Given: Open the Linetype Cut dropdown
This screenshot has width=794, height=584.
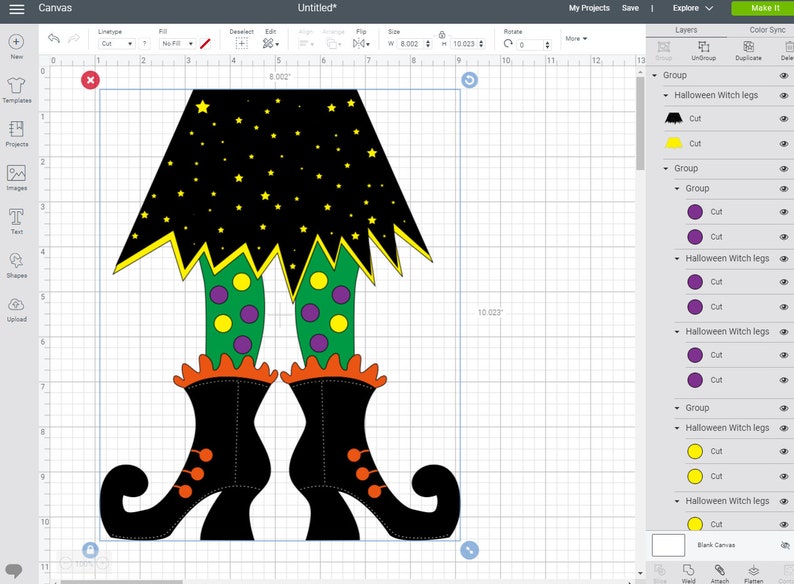Looking at the screenshot, I should 116,44.
